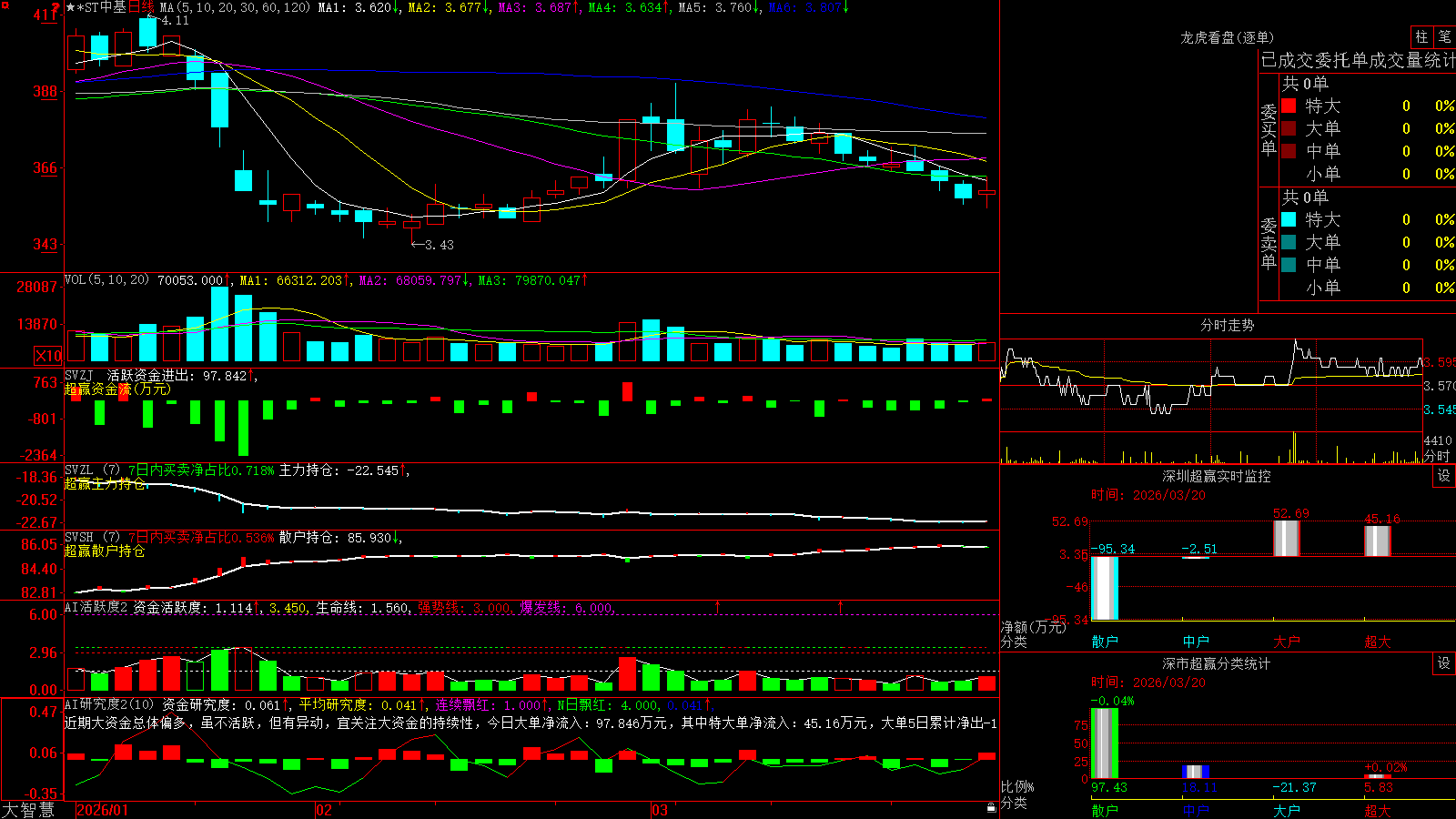Viewport: 1456px width, 819px height.
Task: Click the cyan 特大 swatch under 委卖单
Action: pos(1289,219)
